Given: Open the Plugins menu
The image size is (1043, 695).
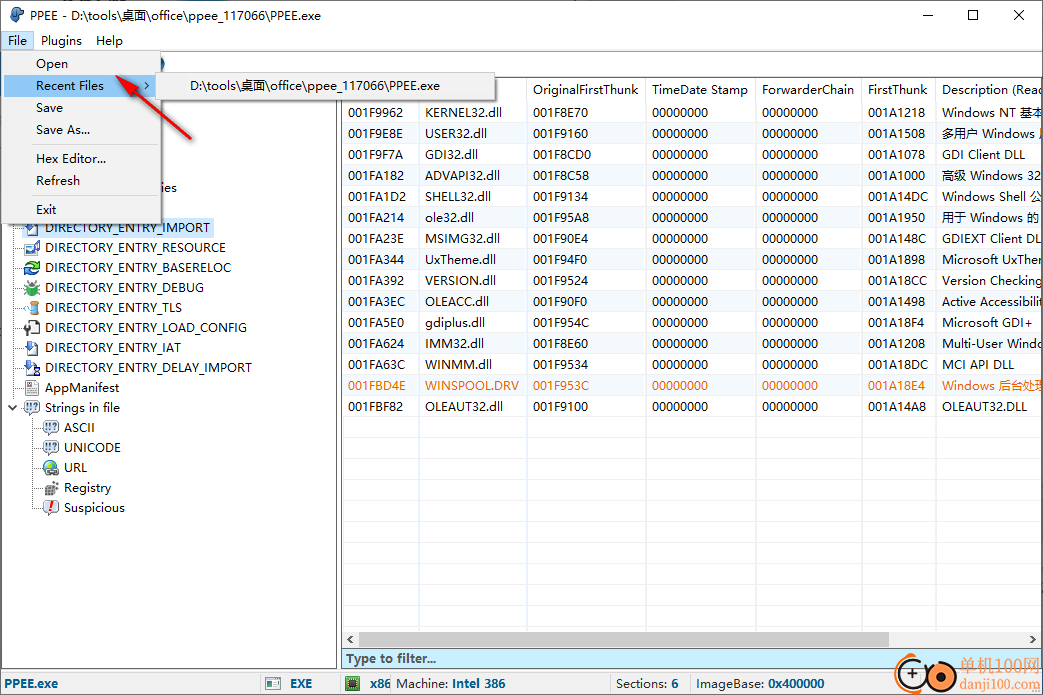Looking at the screenshot, I should coord(61,41).
